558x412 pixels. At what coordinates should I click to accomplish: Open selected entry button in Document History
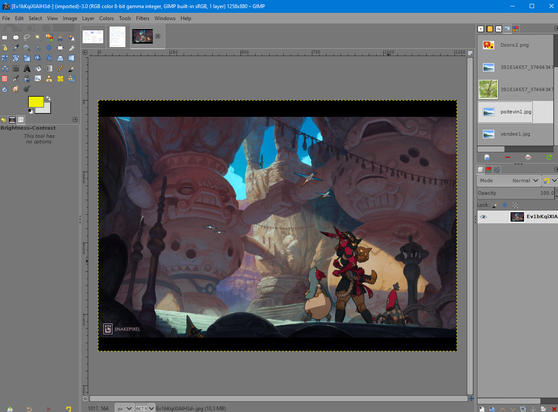(x=487, y=157)
